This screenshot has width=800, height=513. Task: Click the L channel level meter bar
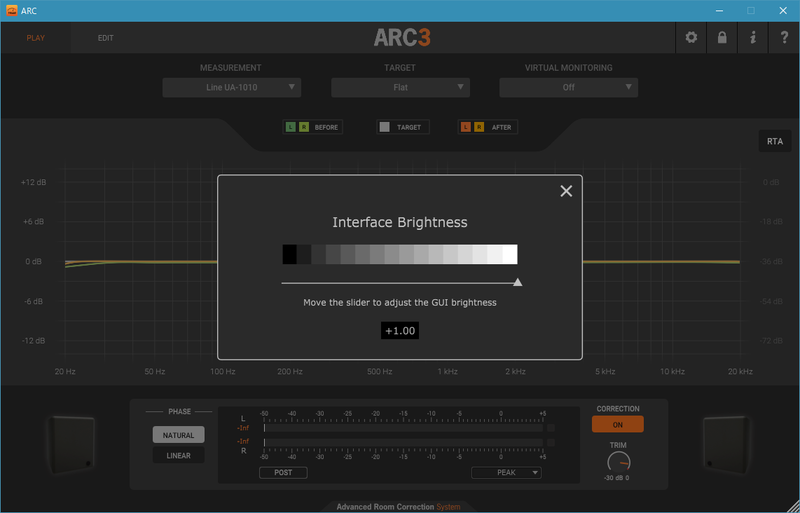point(403,428)
